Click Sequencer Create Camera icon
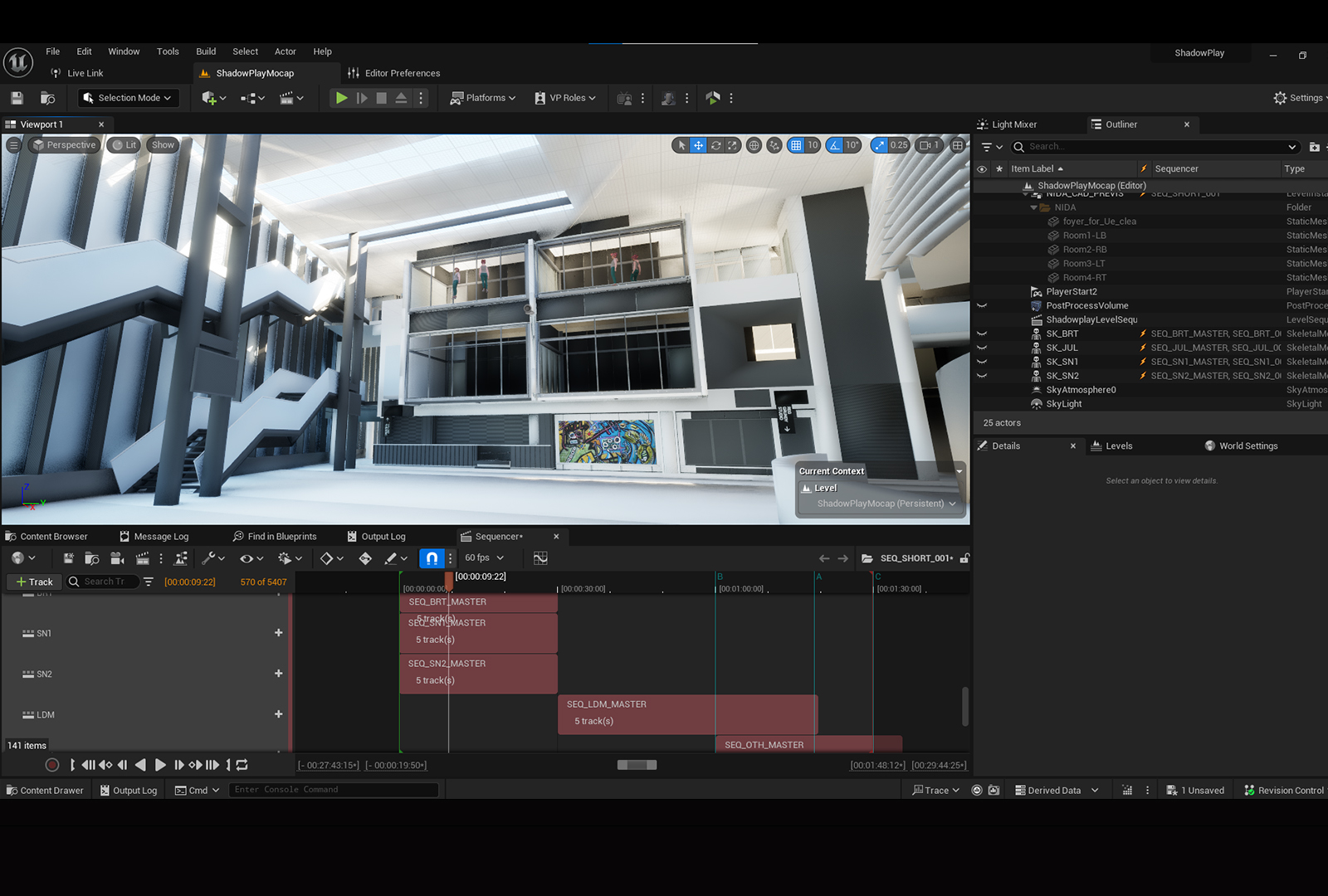Image resolution: width=1328 pixels, height=896 pixels. (117, 558)
